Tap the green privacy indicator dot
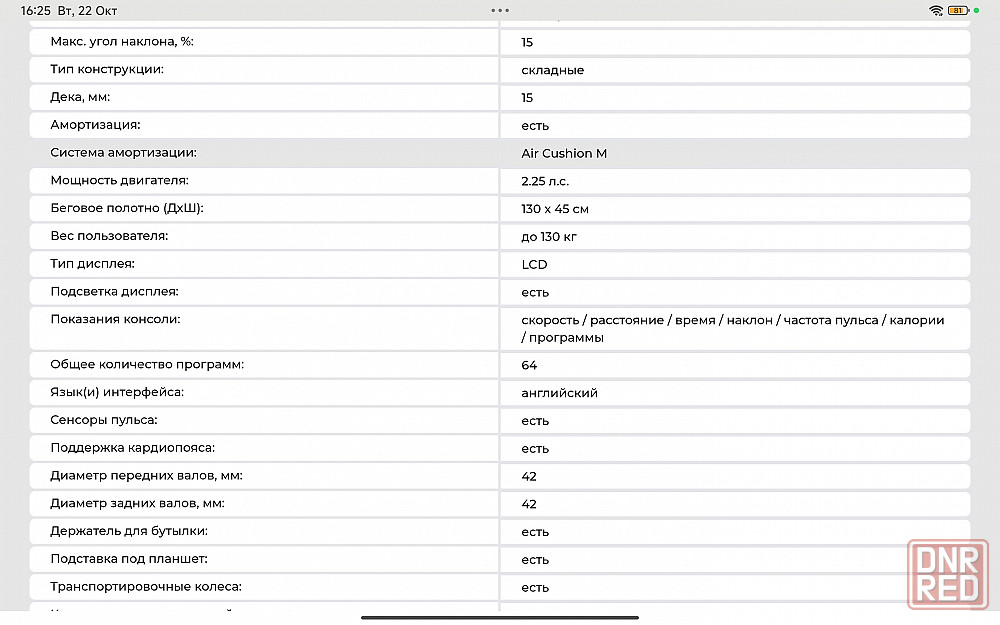1000x625 pixels. (x=976, y=10)
